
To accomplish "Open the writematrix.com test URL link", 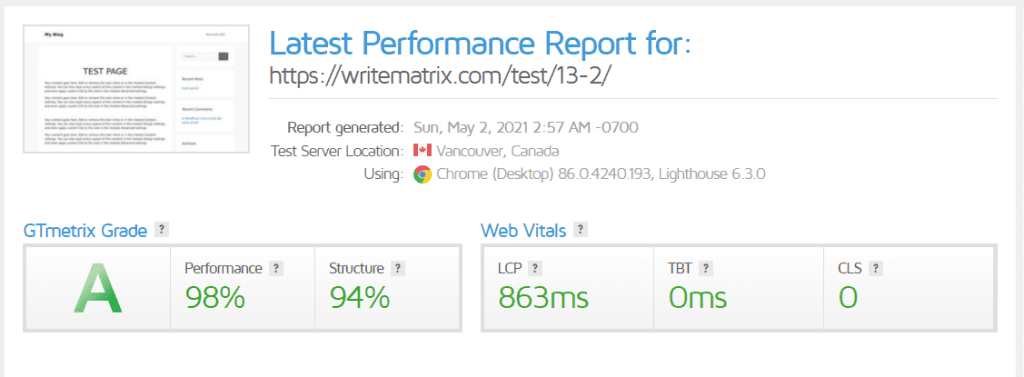I will (440, 76).
